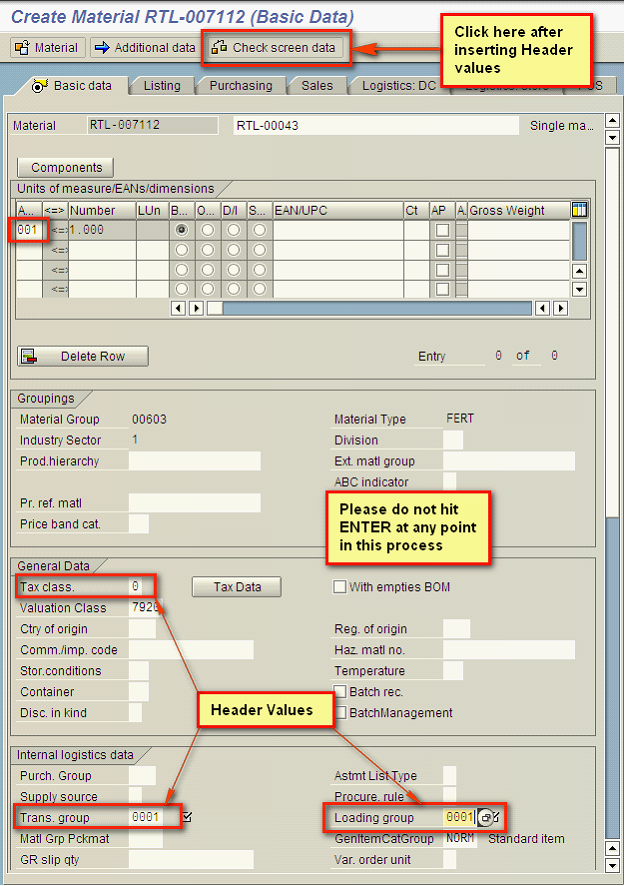Click into the Trans. group input field
The height and width of the screenshot is (886, 625).
tap(153, 817)
